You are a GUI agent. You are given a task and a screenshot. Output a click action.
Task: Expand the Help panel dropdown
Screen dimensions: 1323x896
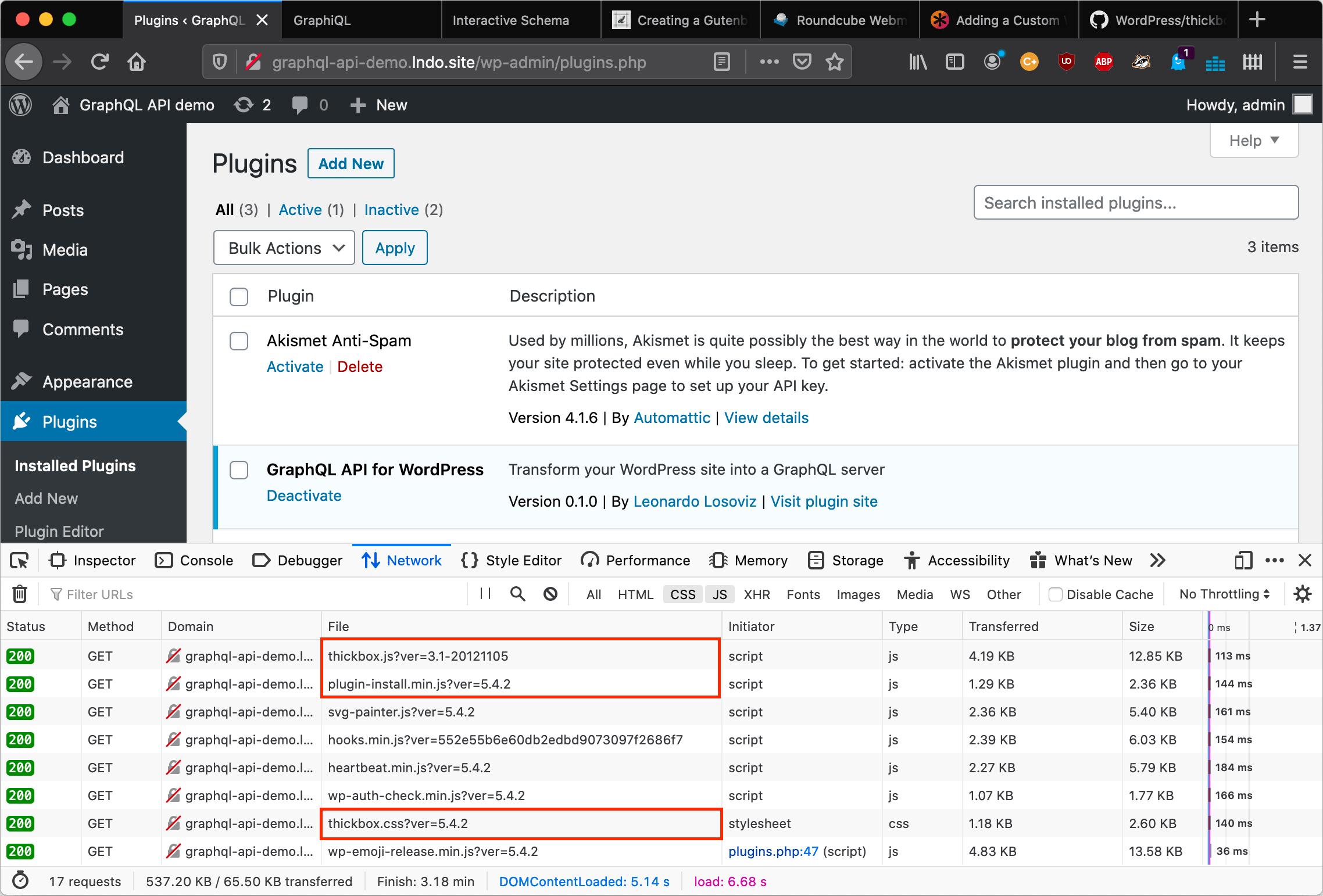pyautogui.click(x=1254, y=141)
